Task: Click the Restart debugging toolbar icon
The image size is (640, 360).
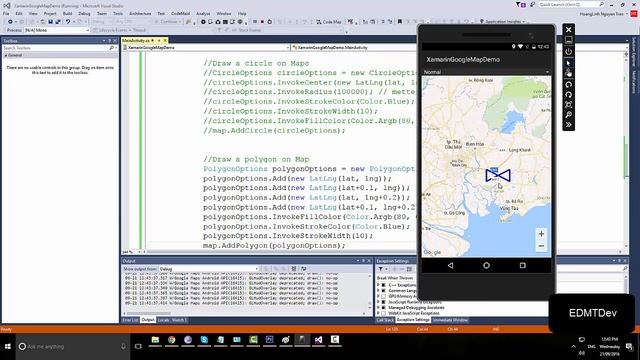Action: point(269,22)
